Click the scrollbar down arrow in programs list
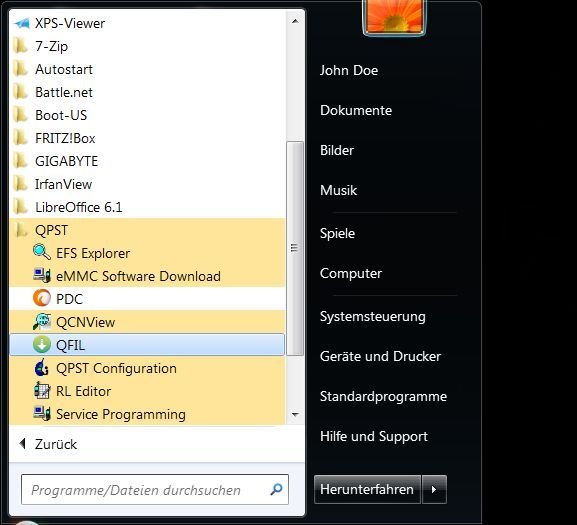The height and width of the screenshot is (525, 577). (295, 415)
